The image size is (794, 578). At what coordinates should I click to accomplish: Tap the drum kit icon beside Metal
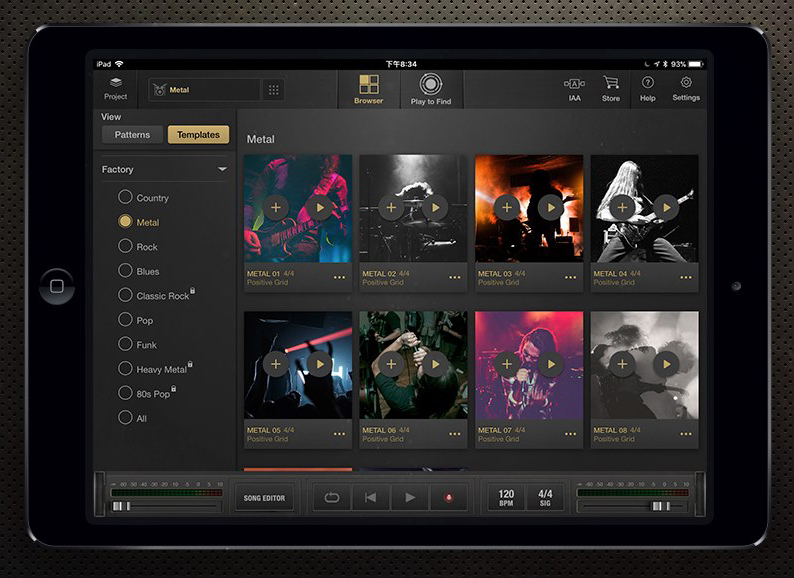[160, 90]
